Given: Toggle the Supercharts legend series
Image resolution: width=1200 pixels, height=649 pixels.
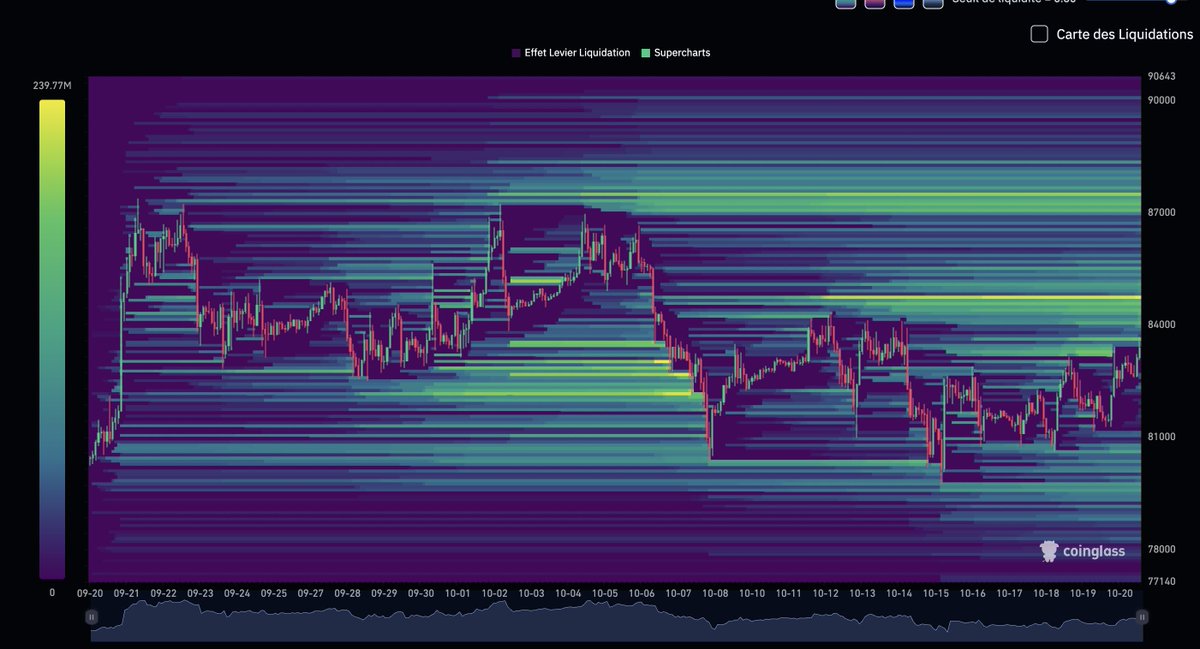Looking at the screenshot, I should click(x=676, y=53).
